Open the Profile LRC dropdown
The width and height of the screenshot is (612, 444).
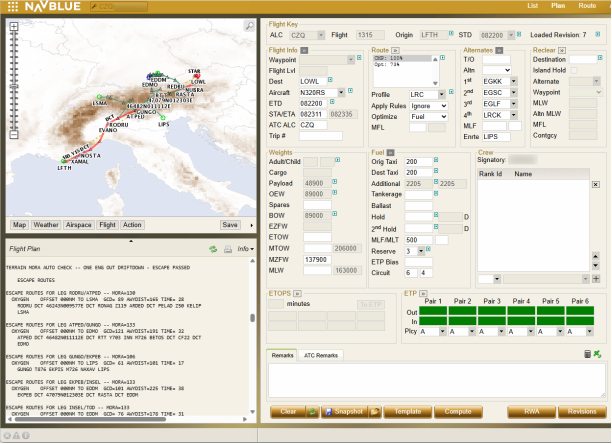439,93
